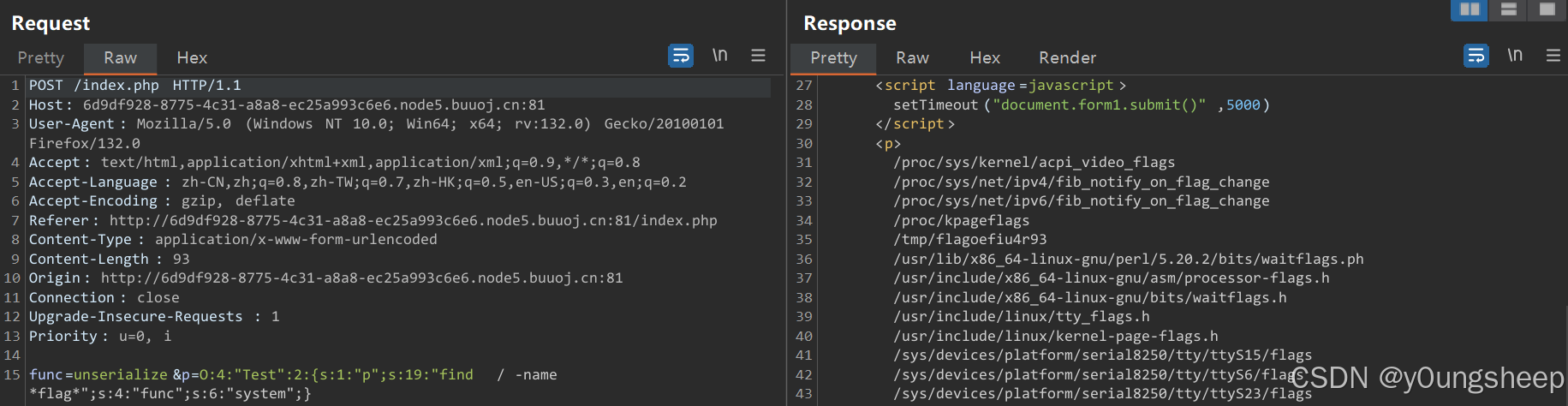The width and height of the screenshot is (1568, 406).
Task: Click the Response panel title
Action: pyautogui.click(x=850, y=23)
